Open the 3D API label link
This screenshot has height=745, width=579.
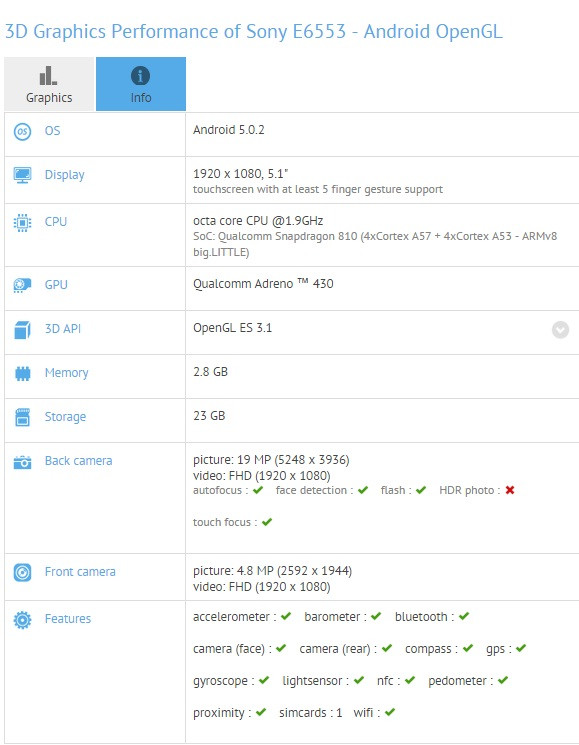tap(63, 329)
